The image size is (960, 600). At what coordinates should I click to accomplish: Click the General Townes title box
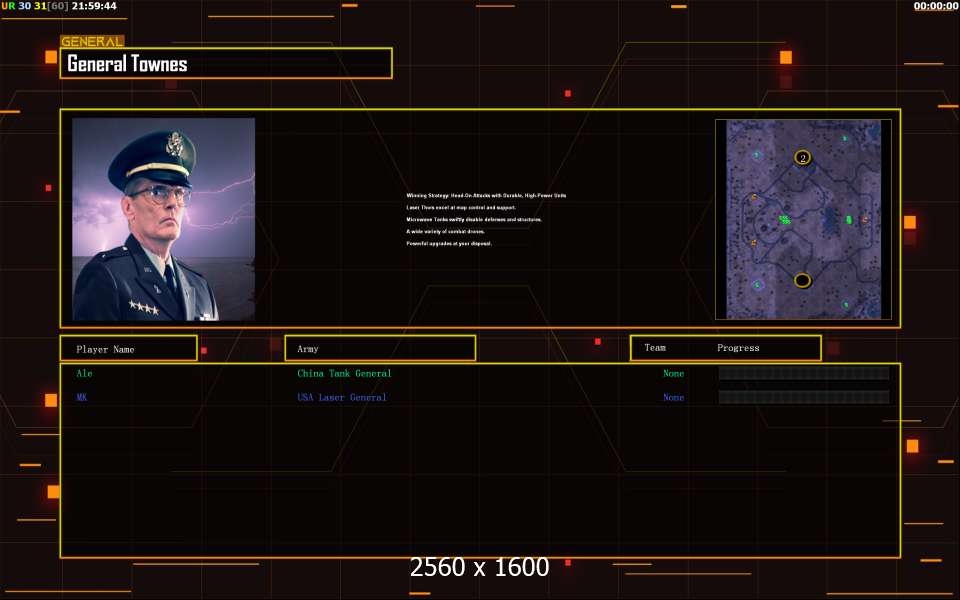[x=226, y=63]
